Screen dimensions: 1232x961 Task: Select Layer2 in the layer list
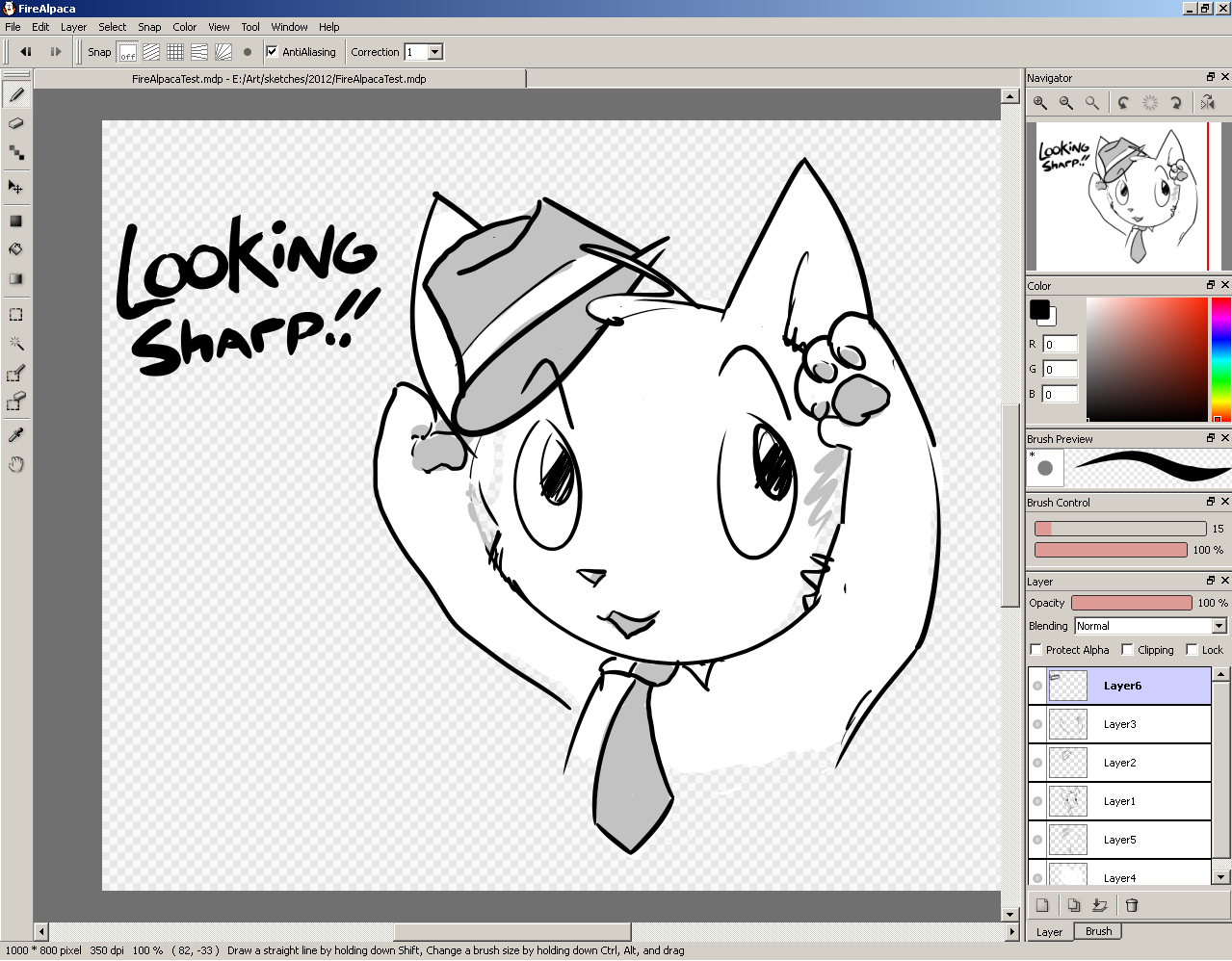point(1119,763)
